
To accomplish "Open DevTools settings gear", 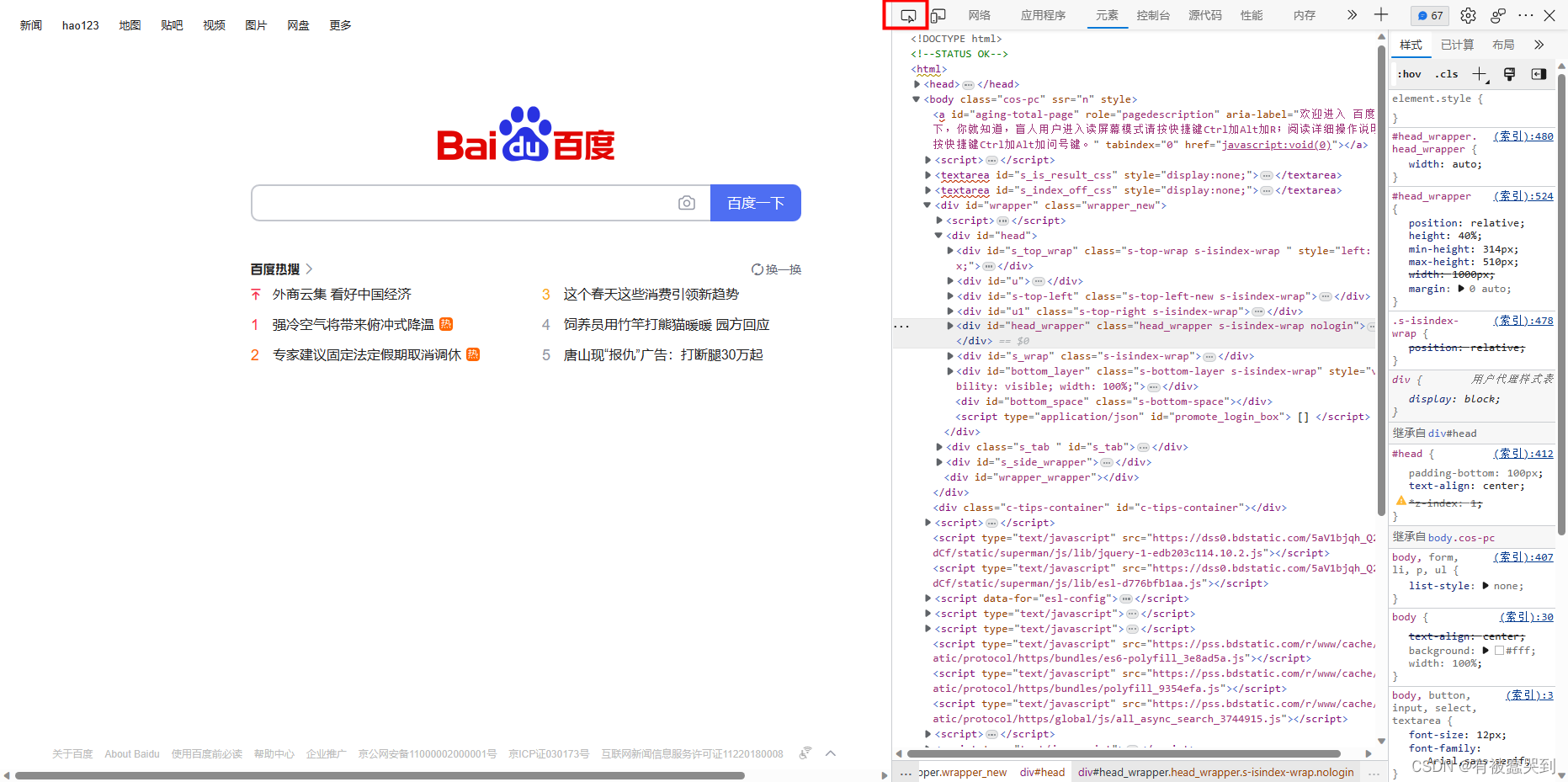I will (1468, 15).
